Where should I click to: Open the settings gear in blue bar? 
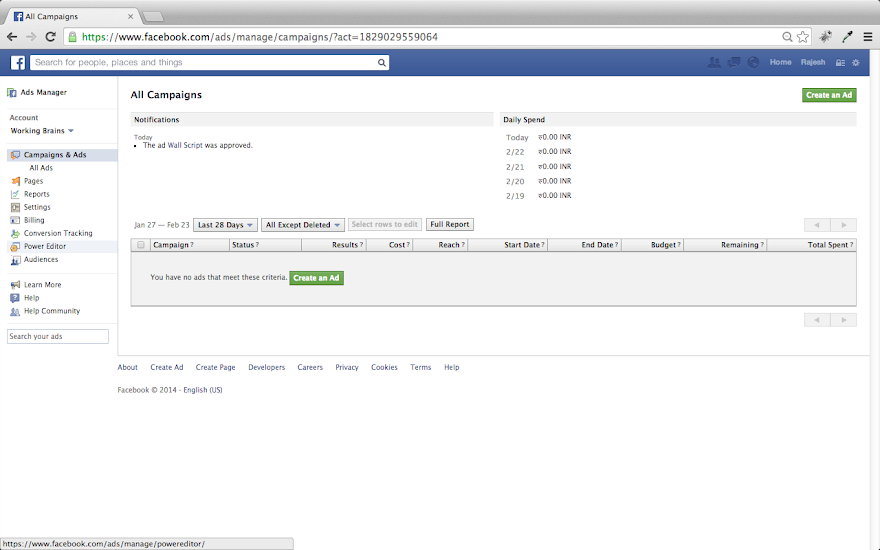click(856, 63)
